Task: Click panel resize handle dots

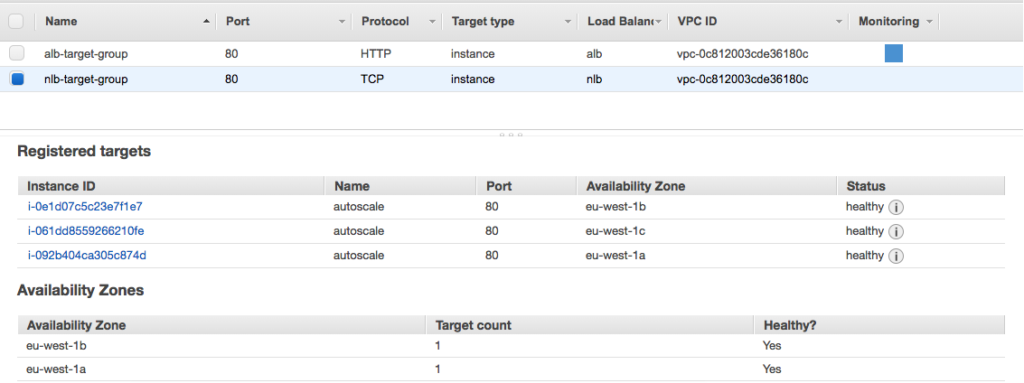Action: [x=511, y=135]
